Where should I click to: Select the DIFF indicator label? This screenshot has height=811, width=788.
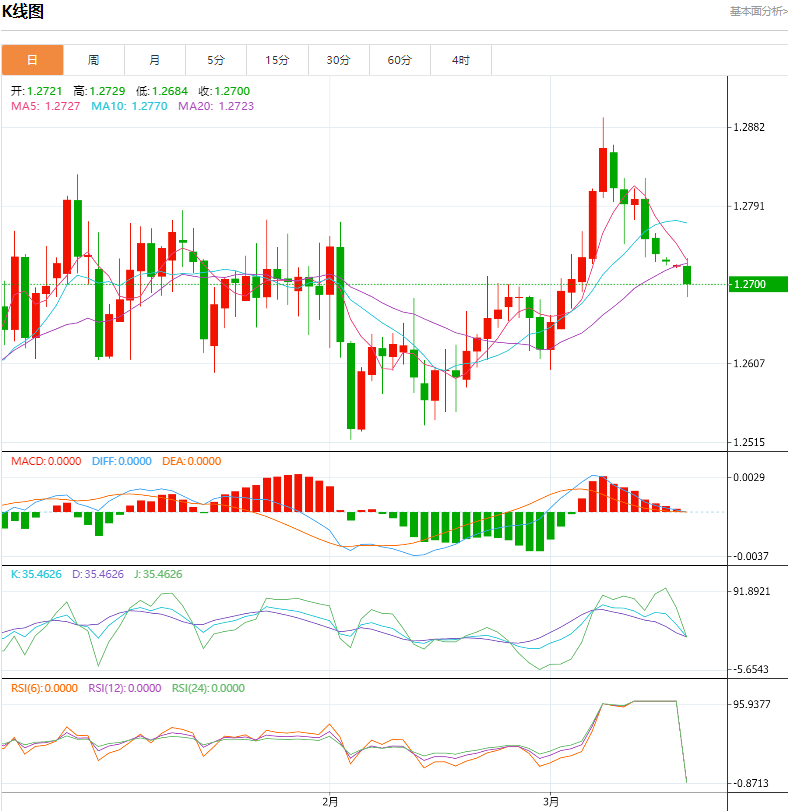click(122, 461)
